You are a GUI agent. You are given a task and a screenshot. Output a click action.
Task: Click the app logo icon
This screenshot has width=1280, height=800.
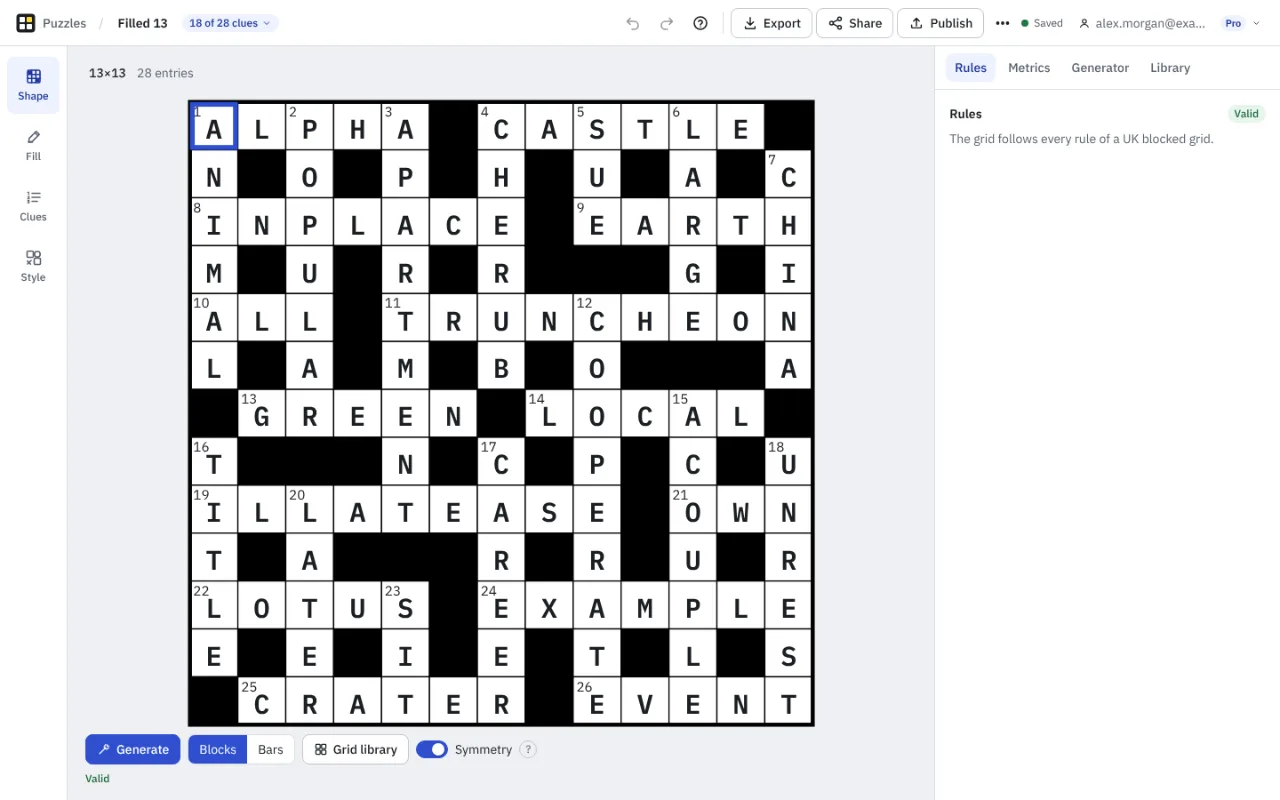pyautogui.click(x=26, y=23)
